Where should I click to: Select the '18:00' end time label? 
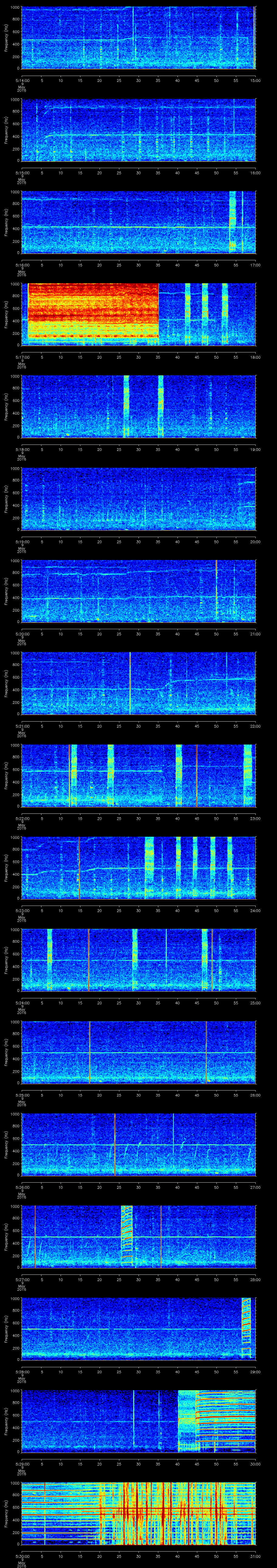[x=256, y=357]
